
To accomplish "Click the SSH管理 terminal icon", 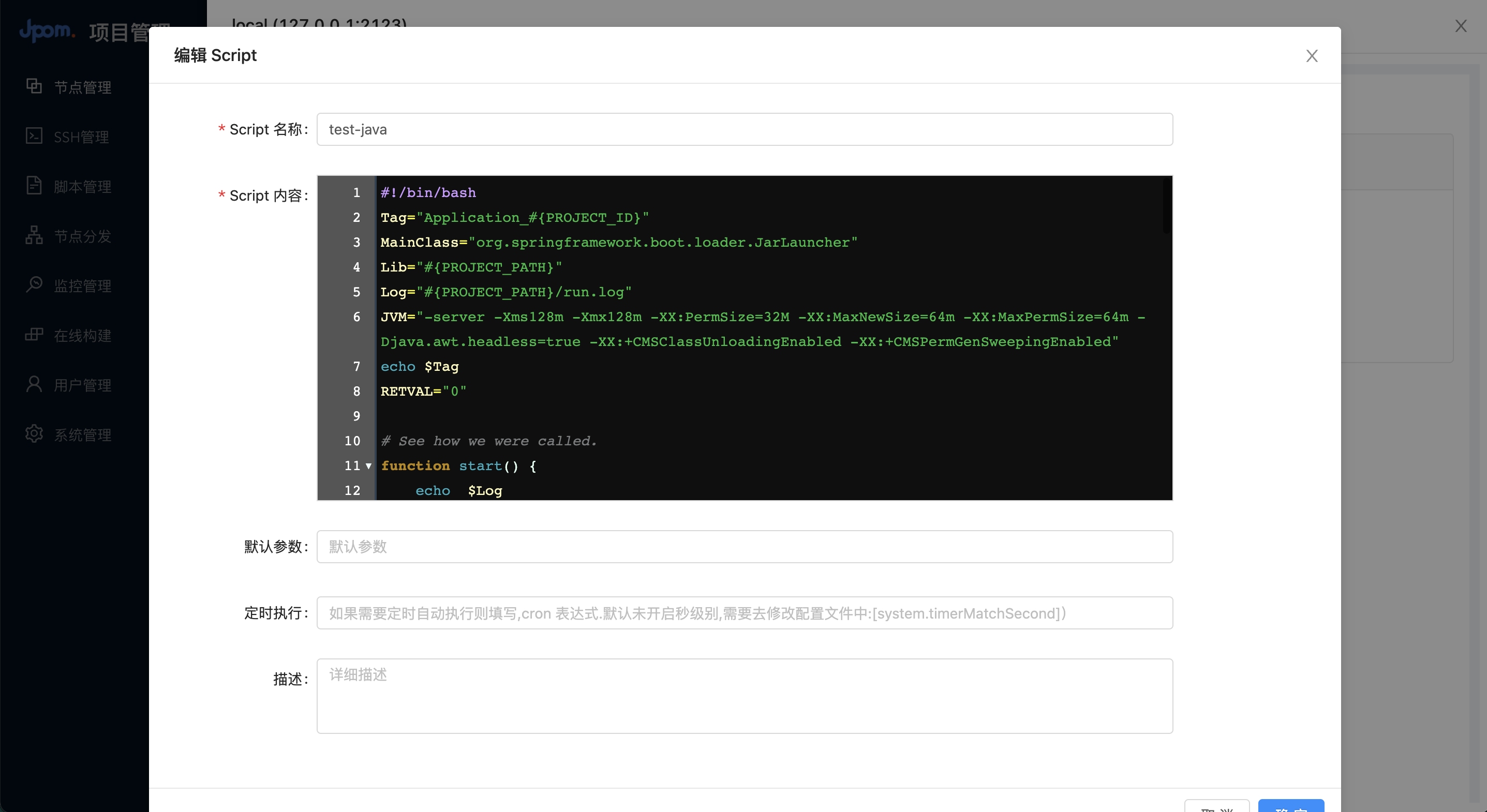I will 34,136.
